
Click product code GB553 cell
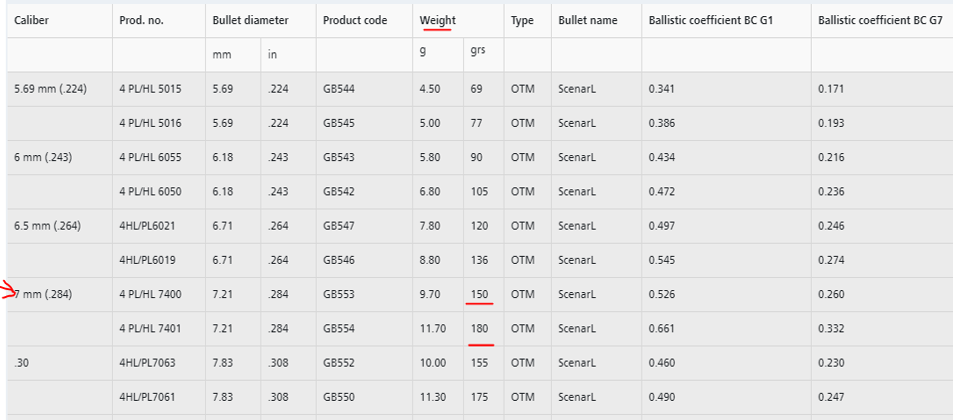pos(339,294)
